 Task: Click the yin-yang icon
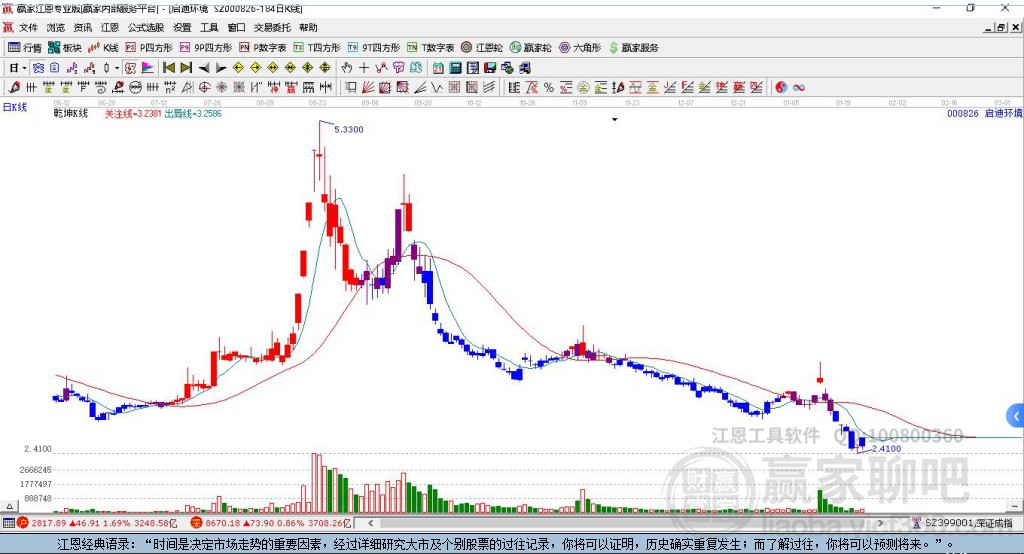point(781,88)
